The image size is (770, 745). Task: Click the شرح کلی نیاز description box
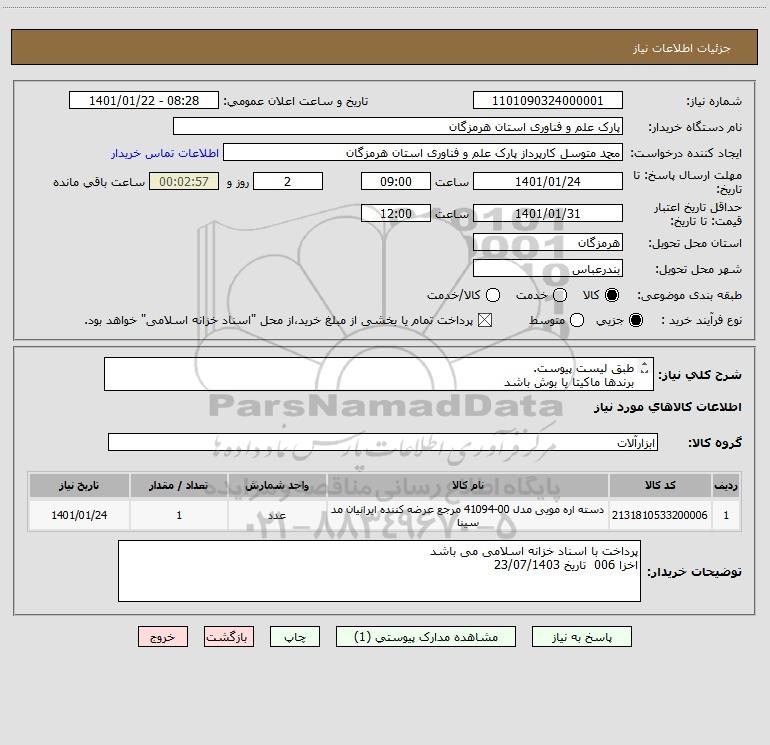tap(379, 375)
